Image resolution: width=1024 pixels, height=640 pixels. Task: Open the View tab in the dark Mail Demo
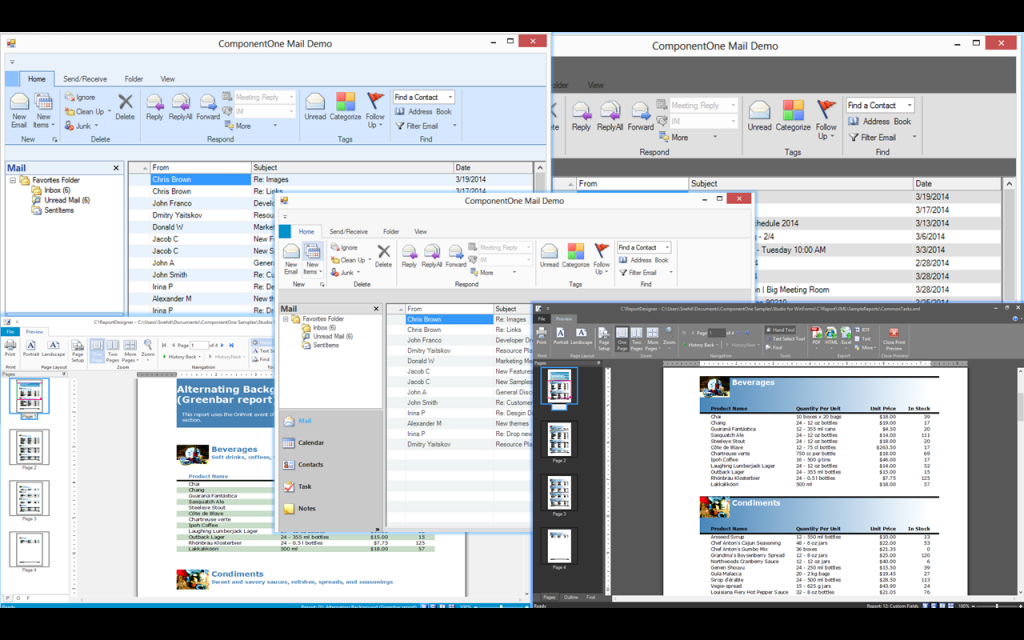point(596,85)
